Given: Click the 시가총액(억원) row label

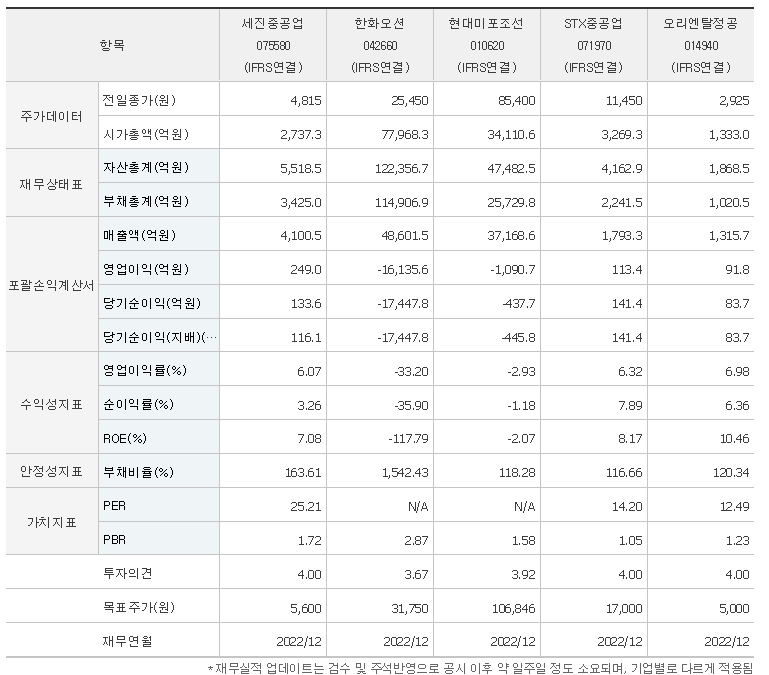Looking at the screenshot, I should [x=146, y=134].
